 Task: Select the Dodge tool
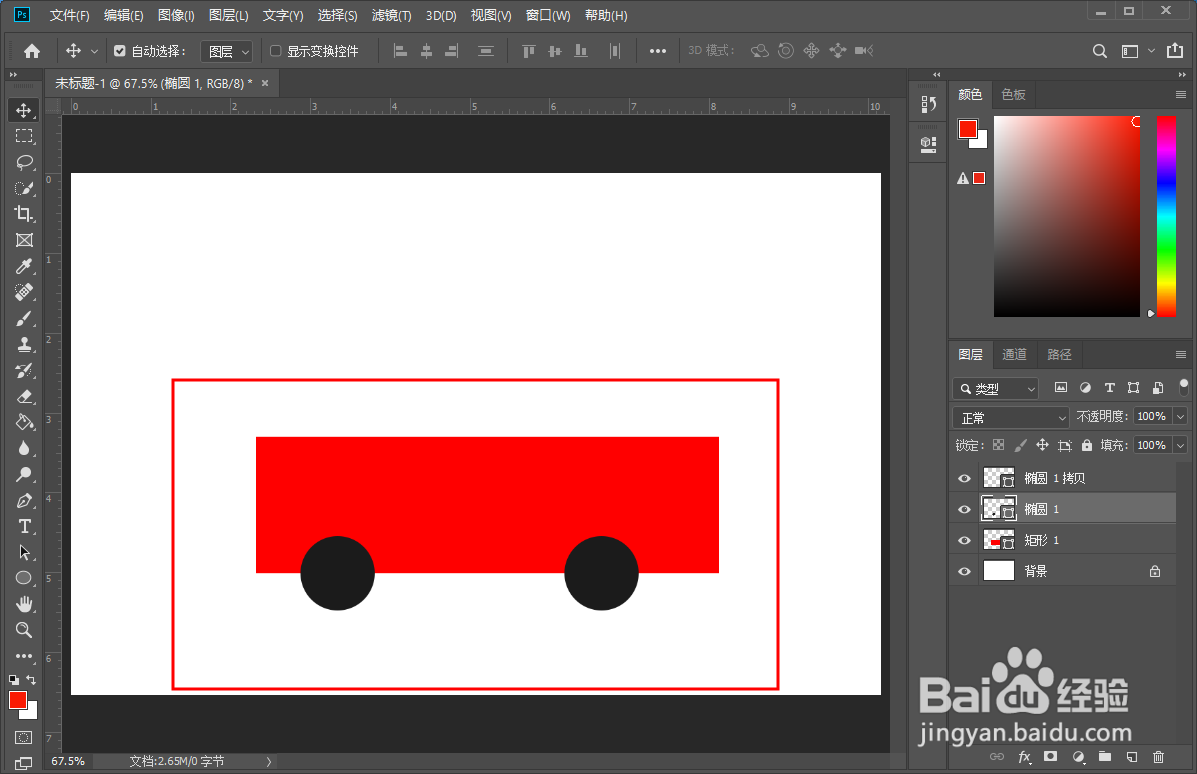click(24, 474)
